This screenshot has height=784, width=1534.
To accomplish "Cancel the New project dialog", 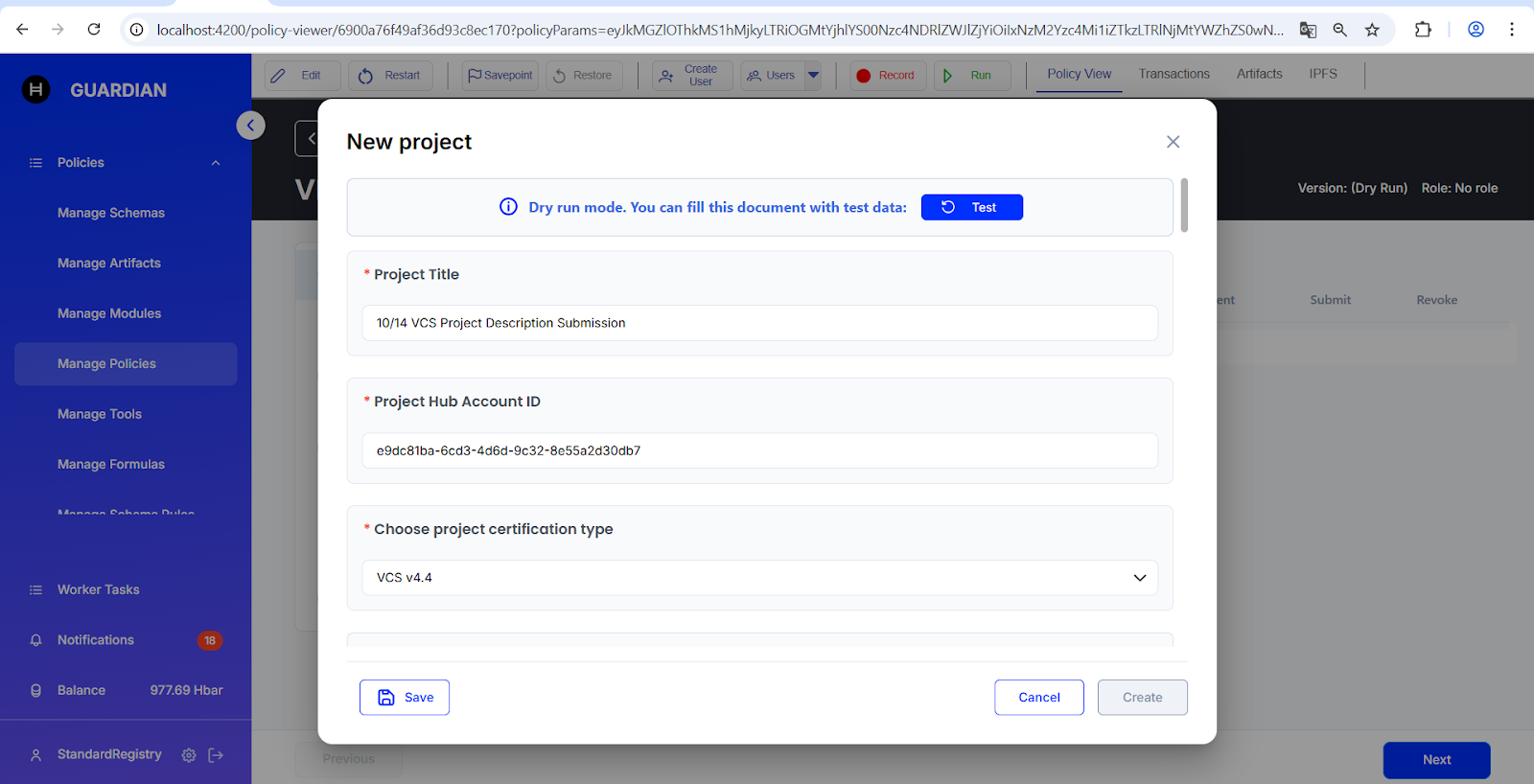I will coord(1038,698).
